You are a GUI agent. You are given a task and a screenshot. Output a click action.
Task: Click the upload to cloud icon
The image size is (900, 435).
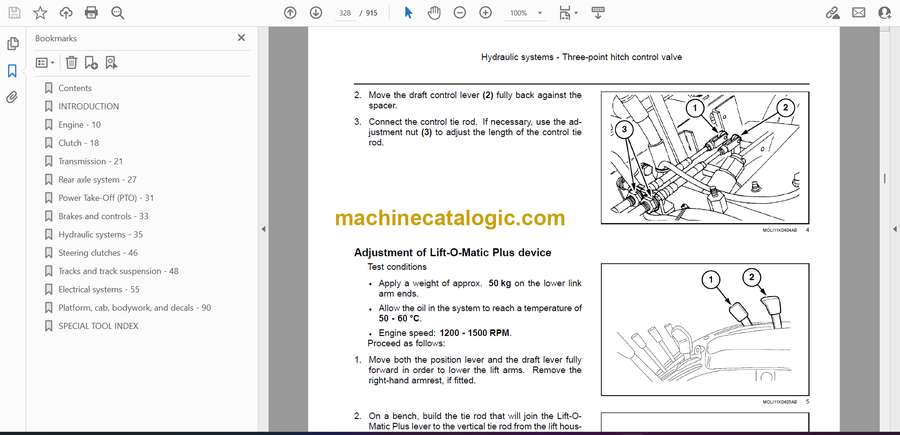pyautogui.click(x=66, y=13)
